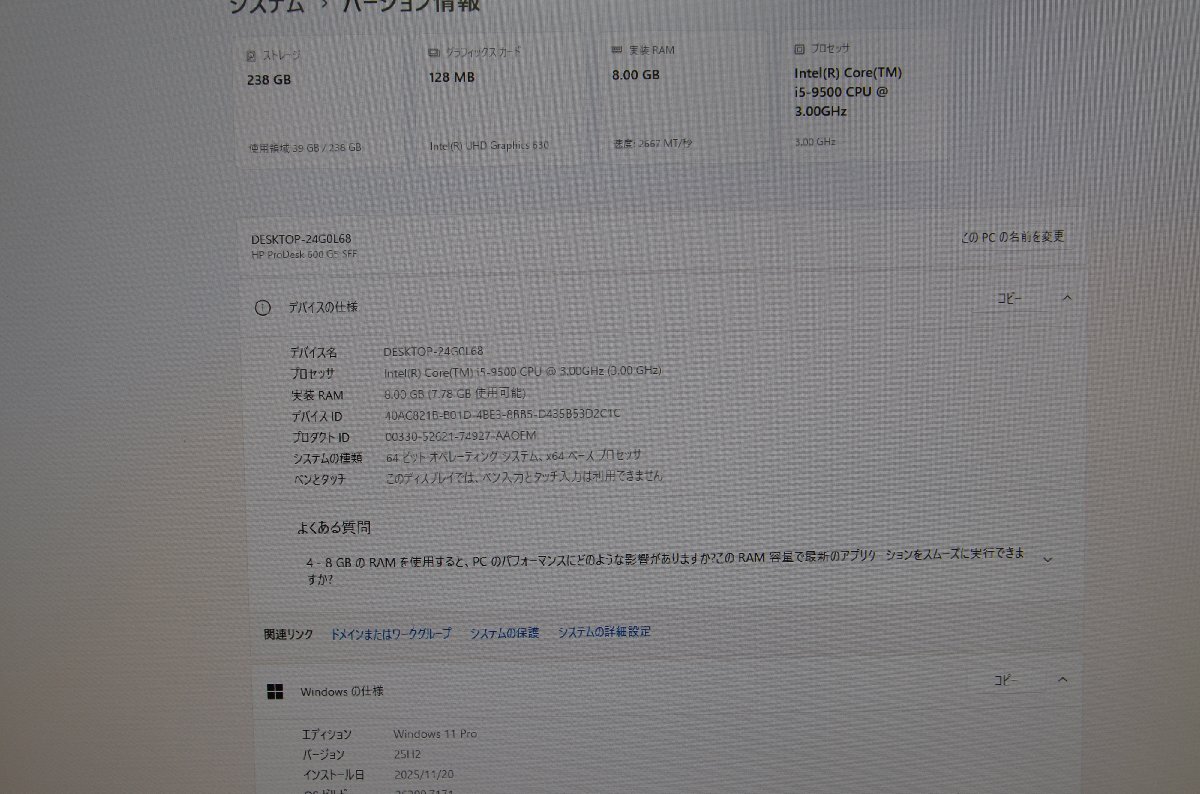This screenshot has height=794, width=1200.
Task: Click the デバイス ID label
Action: [316, 416]
